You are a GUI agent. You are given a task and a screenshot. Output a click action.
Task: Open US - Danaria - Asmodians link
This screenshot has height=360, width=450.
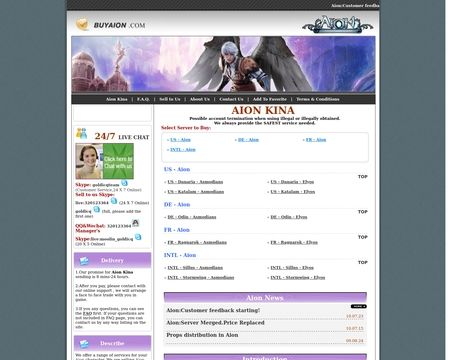pyautogui.click(x=195, y=182)
